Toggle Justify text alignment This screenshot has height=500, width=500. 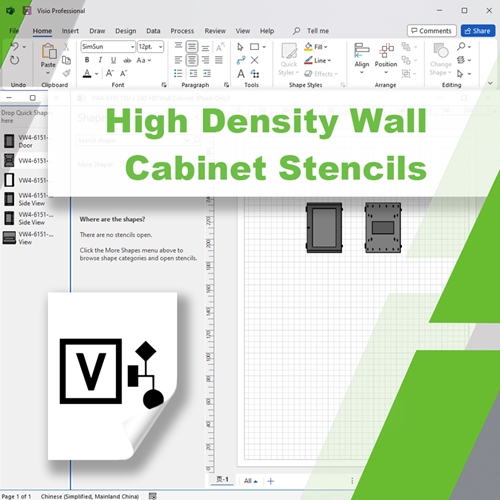[219, 60]
